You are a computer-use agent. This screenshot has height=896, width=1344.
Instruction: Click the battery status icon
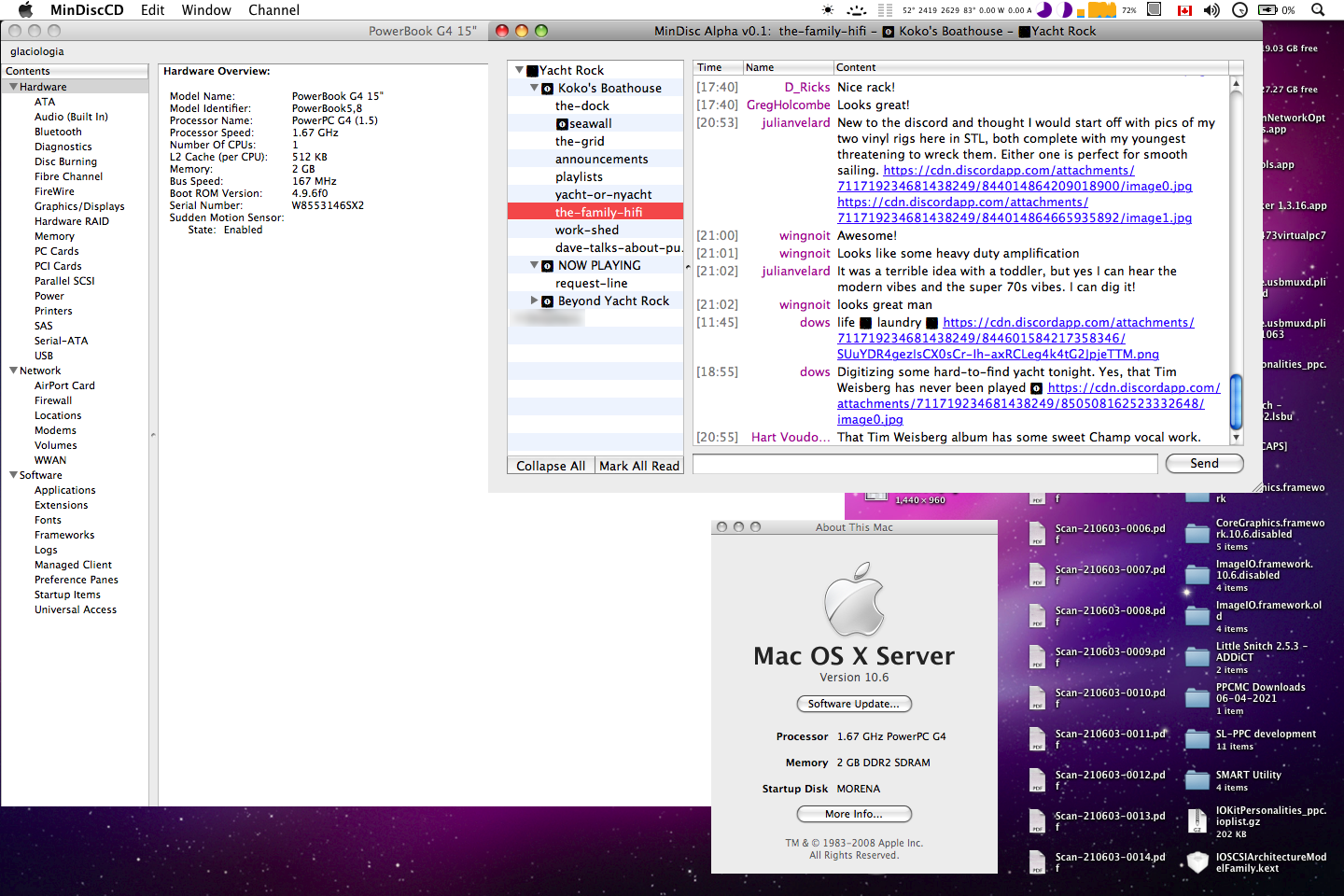pos(1268,9)
